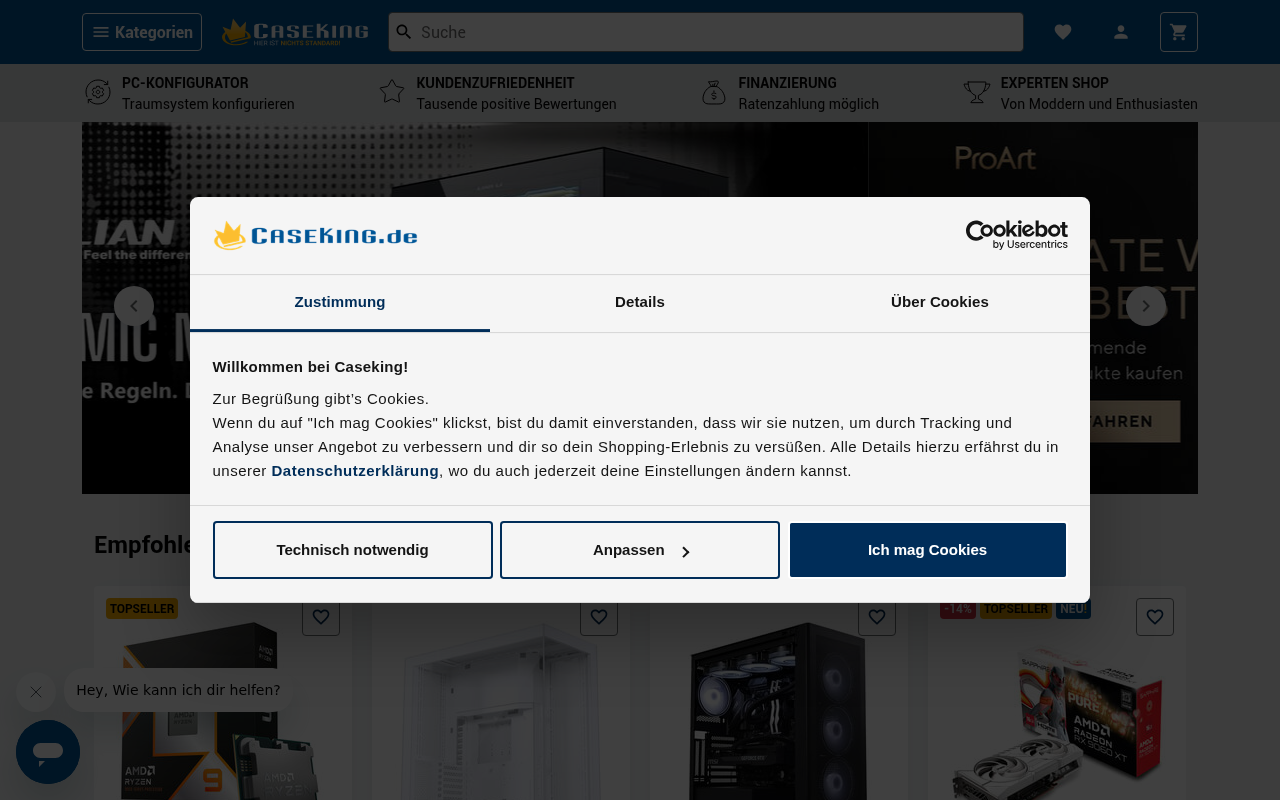Click the Experten Shop trophy icon
The width and height of the screenshot is (1280, 800).
pos(977,93)
